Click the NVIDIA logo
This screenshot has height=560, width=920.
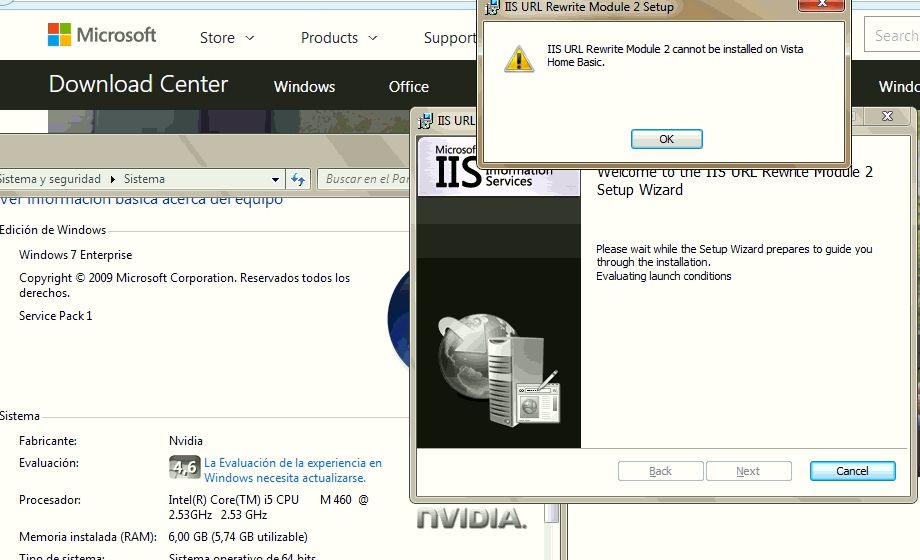(472, 518)
